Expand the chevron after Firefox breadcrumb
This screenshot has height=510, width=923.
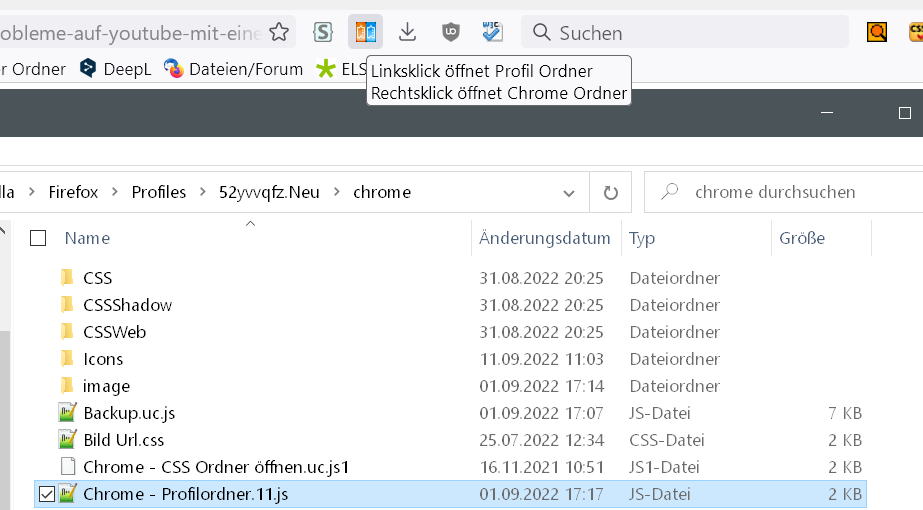tap(115, 192)
